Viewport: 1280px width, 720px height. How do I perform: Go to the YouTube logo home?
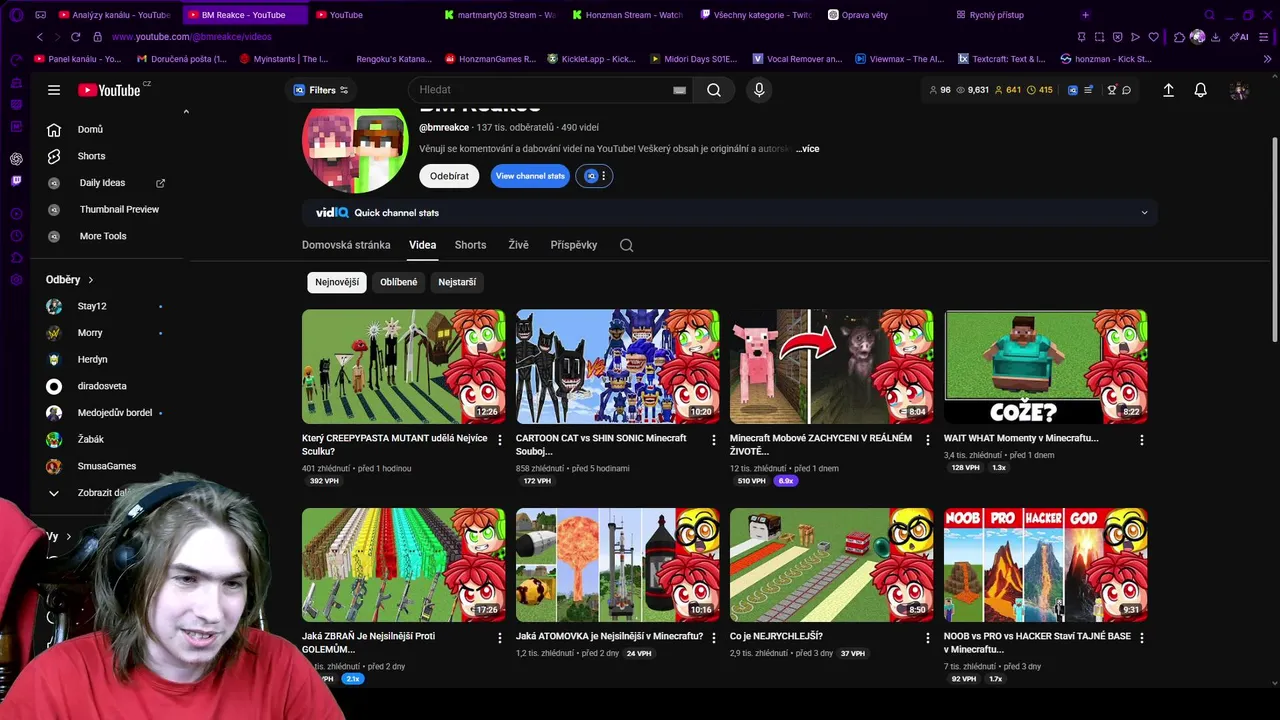click(109, 90)
